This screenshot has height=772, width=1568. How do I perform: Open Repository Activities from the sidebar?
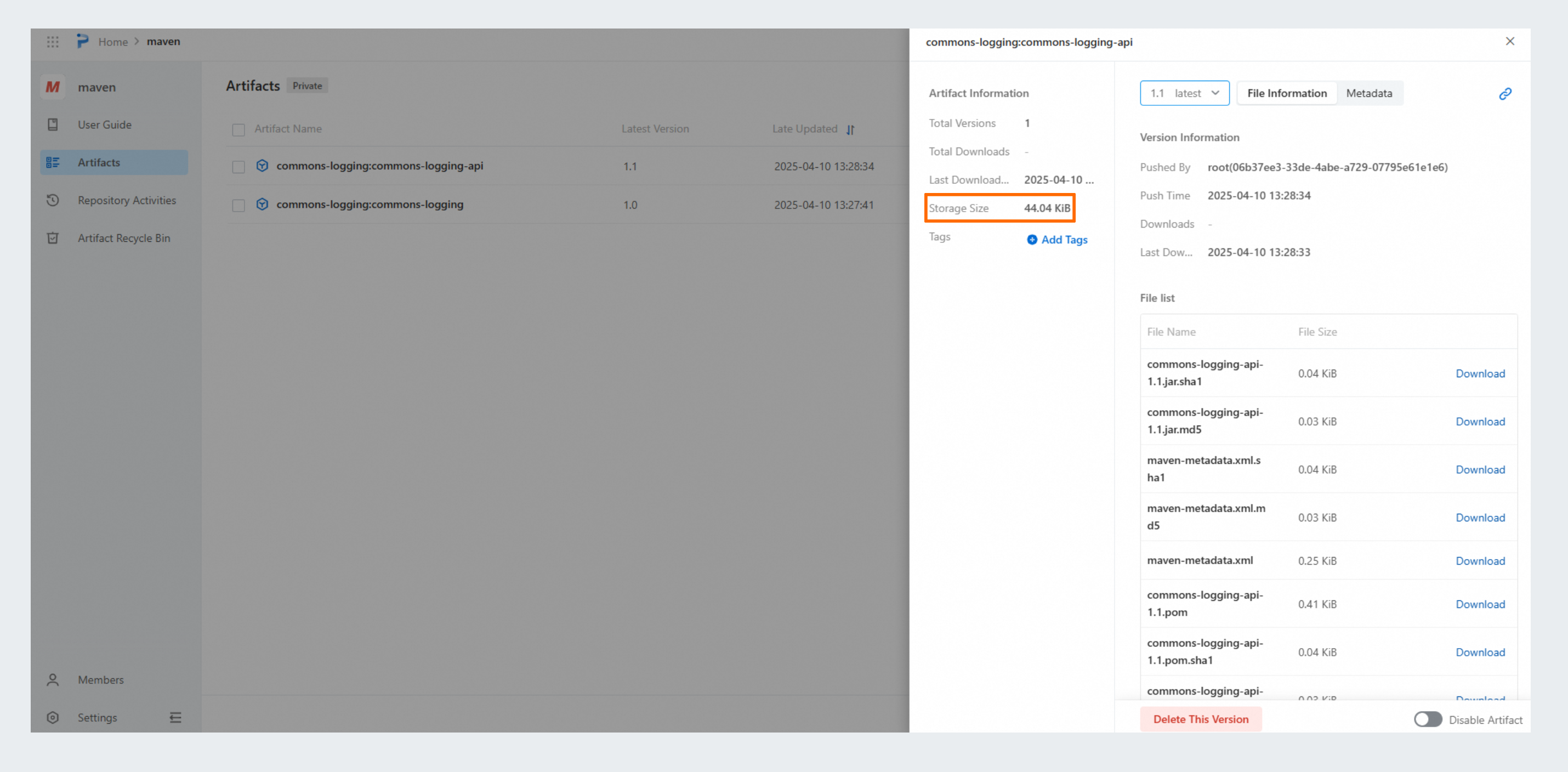(126, 200)
